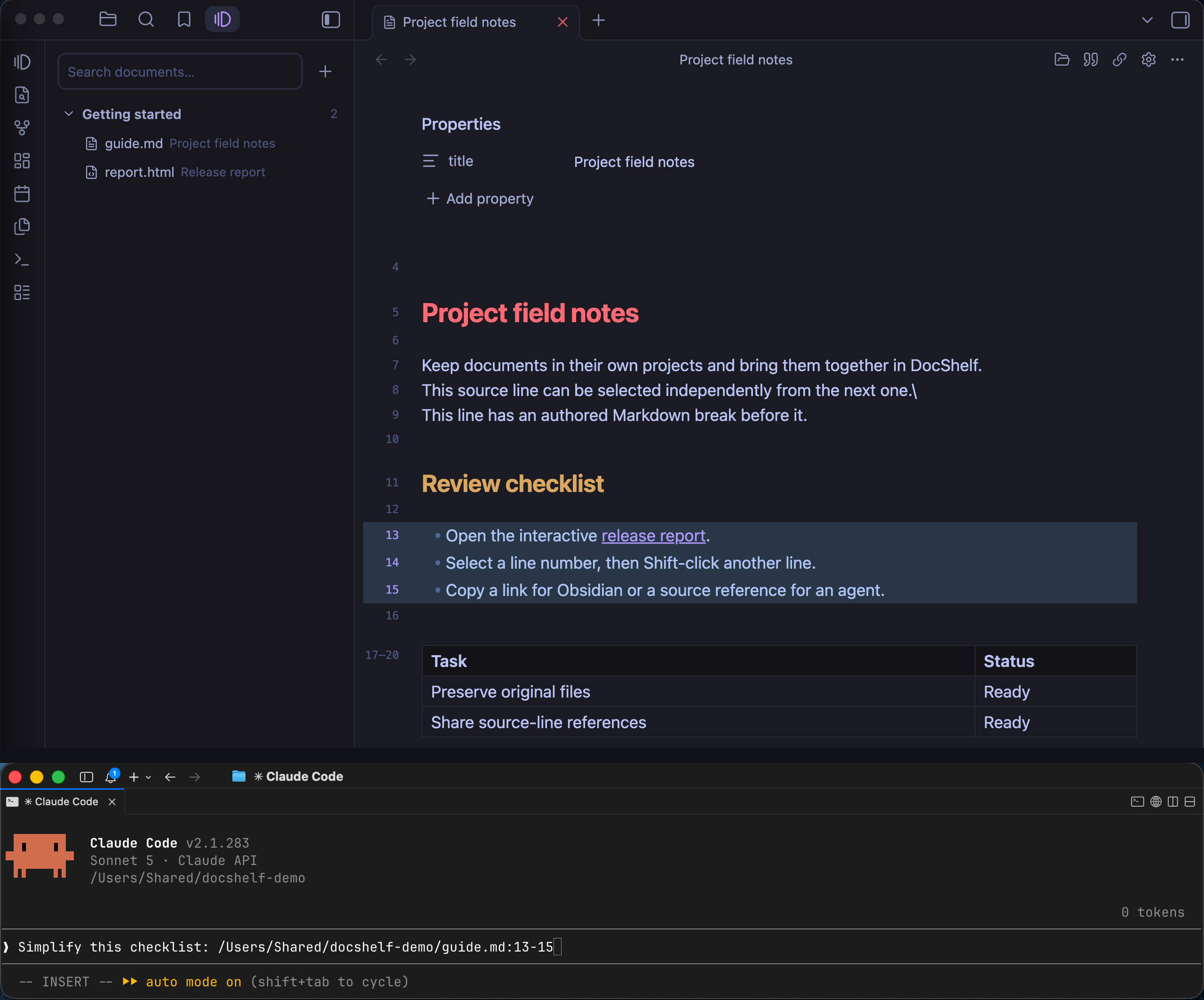
Task: Click the list layout ribbon icon
Action: click(x=22, y=293)
